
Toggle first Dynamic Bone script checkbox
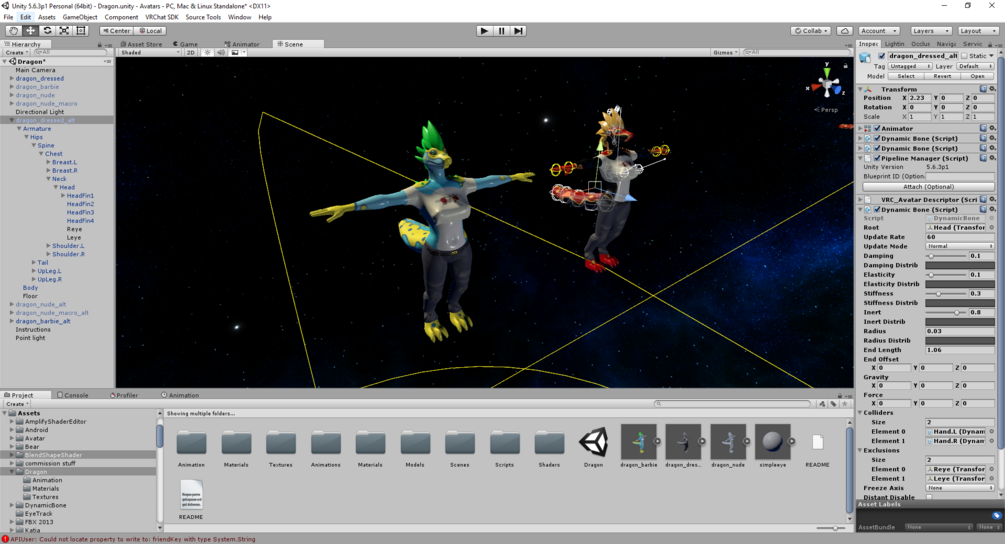point(877,138)
